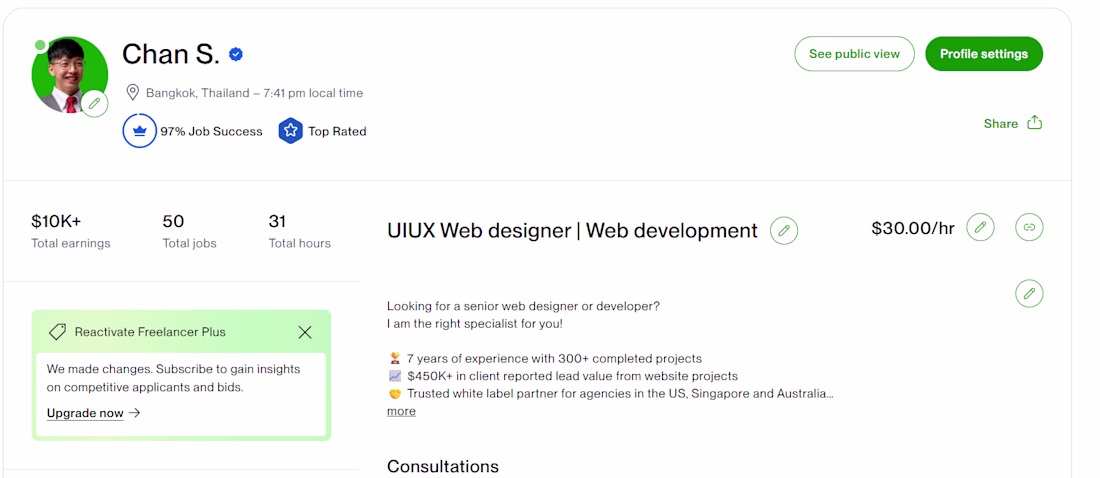The image size is (1100, 478).
Task: Click the profile photo of Chan S.
Action: point(69,75)
